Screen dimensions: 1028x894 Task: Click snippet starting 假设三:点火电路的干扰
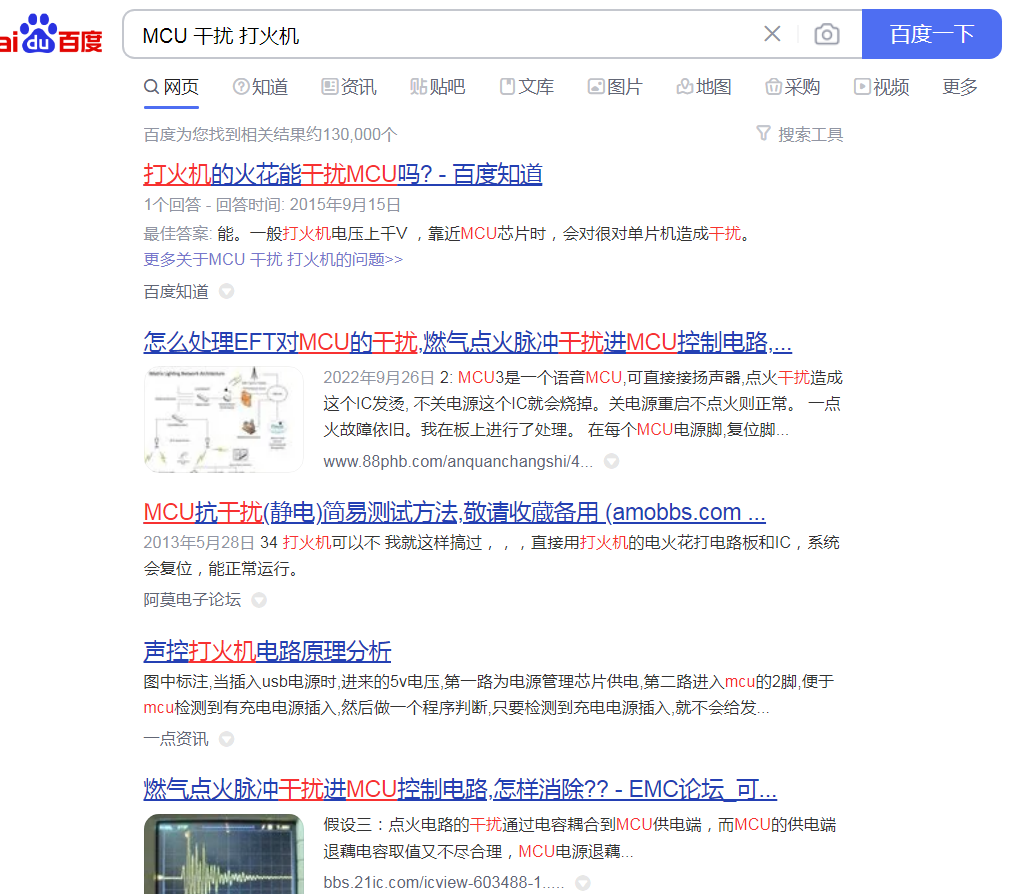tap(580, 838)
